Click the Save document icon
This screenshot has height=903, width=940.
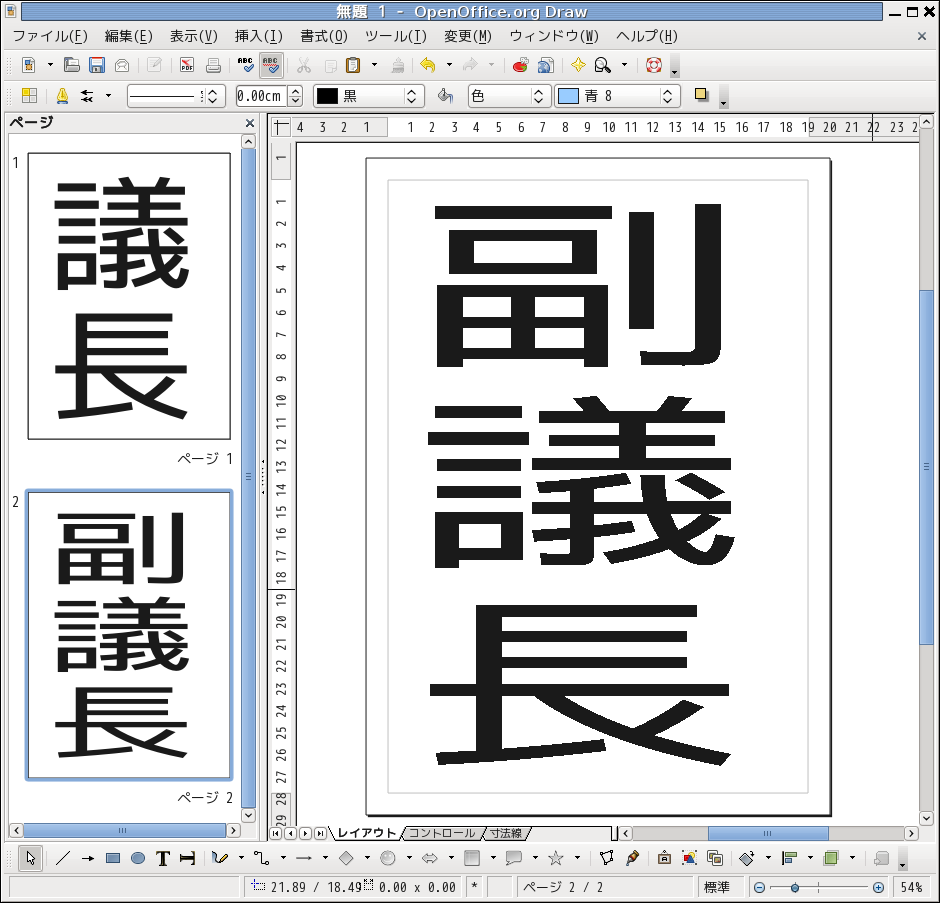click(97, 66)
